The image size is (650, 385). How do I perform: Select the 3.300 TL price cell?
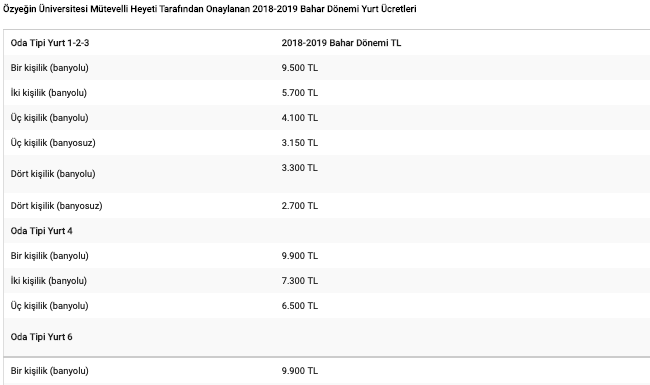point(300,167)
